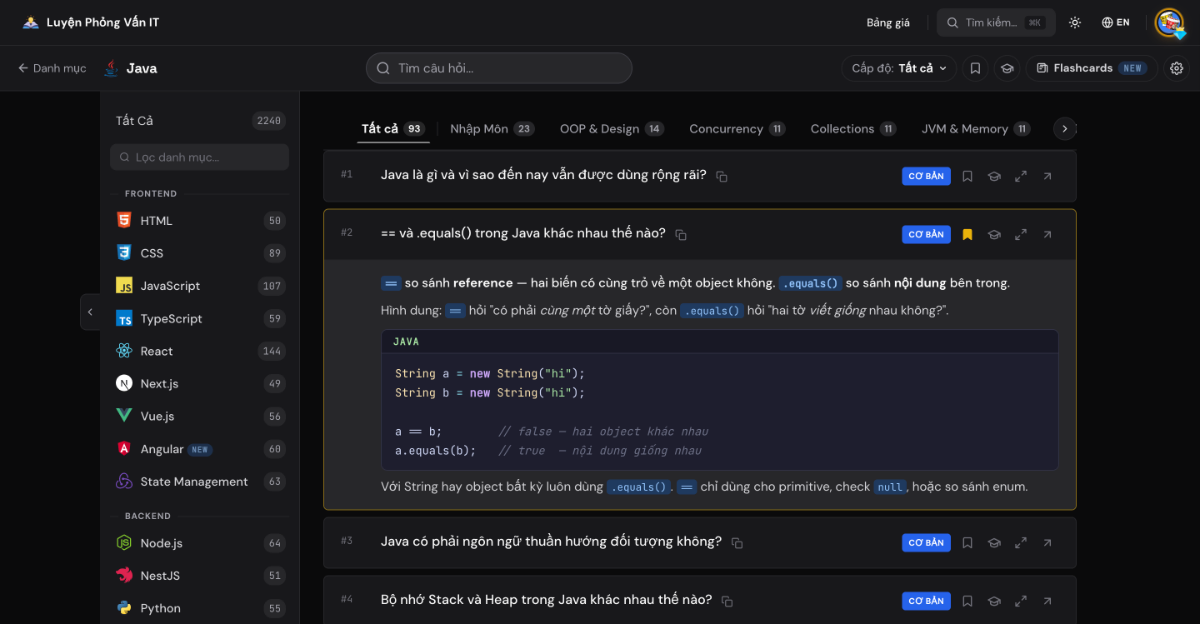Switch to the Concurrency tab
This screenshot has width=1200, height=624.
coord(737,129)
